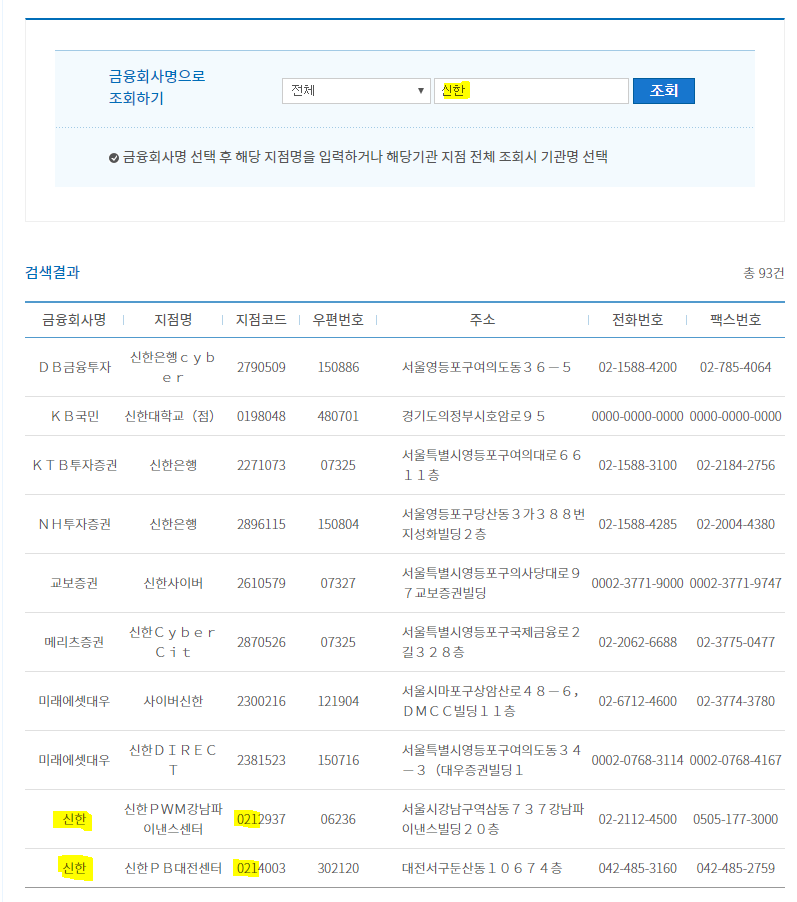Click address 대전서구둔산동１０６７４층
Image resolution: width=797 pixels, height=902 pixels.
coord(482,868)
